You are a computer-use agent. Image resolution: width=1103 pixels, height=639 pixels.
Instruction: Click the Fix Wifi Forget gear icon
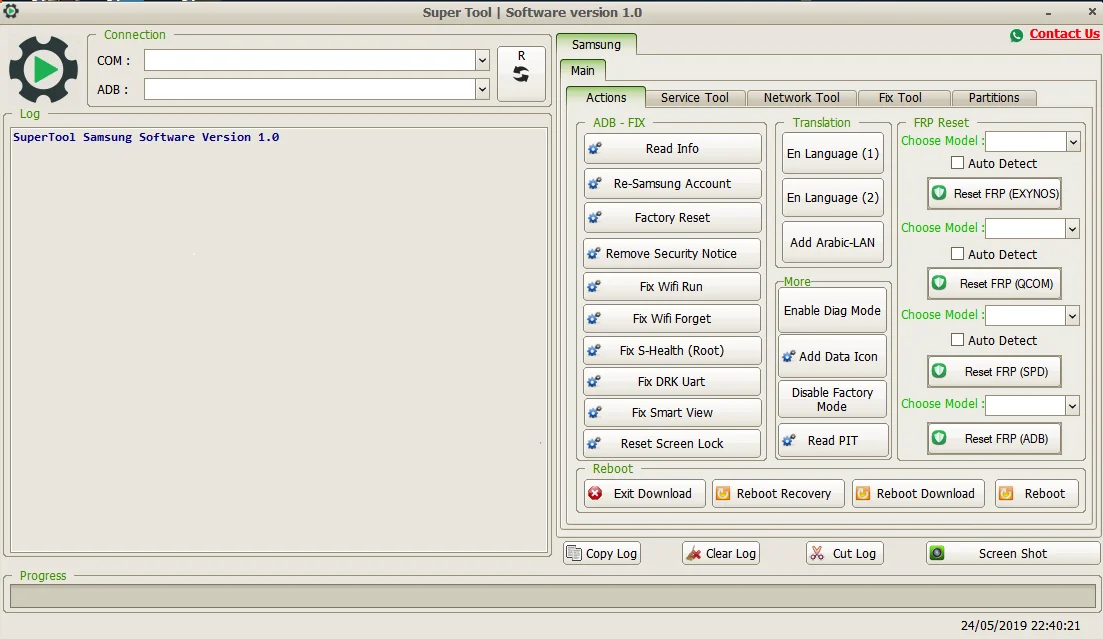point(594,319)
